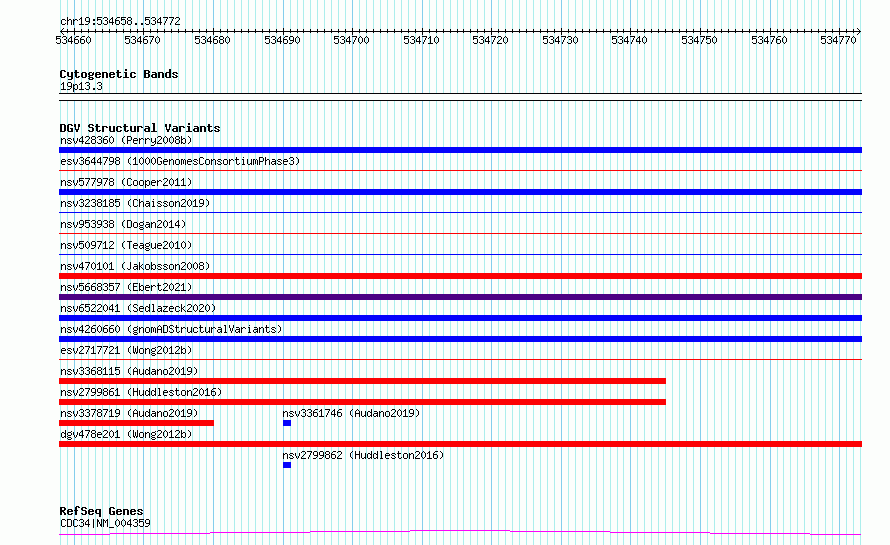Select the purple bar under nsv5668357 (Ebert2021)
This screenshot has height=545, width=890.
coord(460,297)
